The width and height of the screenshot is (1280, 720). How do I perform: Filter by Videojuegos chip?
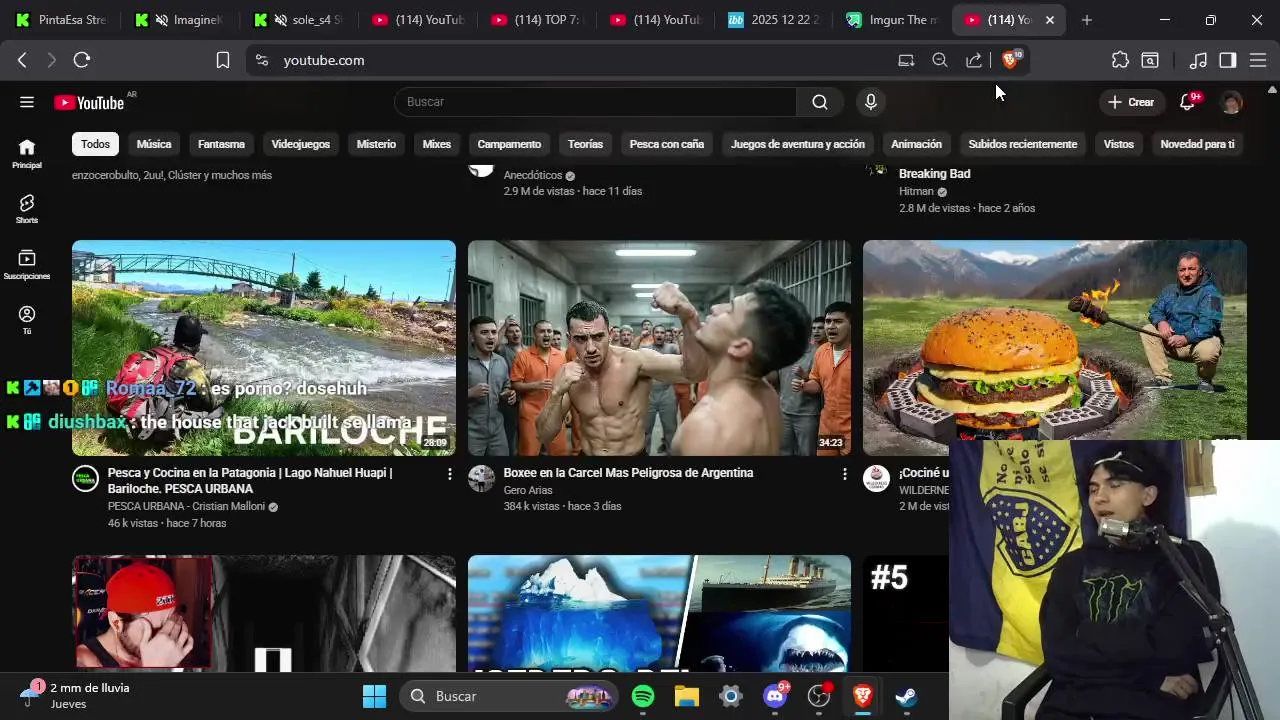(301, 144)
